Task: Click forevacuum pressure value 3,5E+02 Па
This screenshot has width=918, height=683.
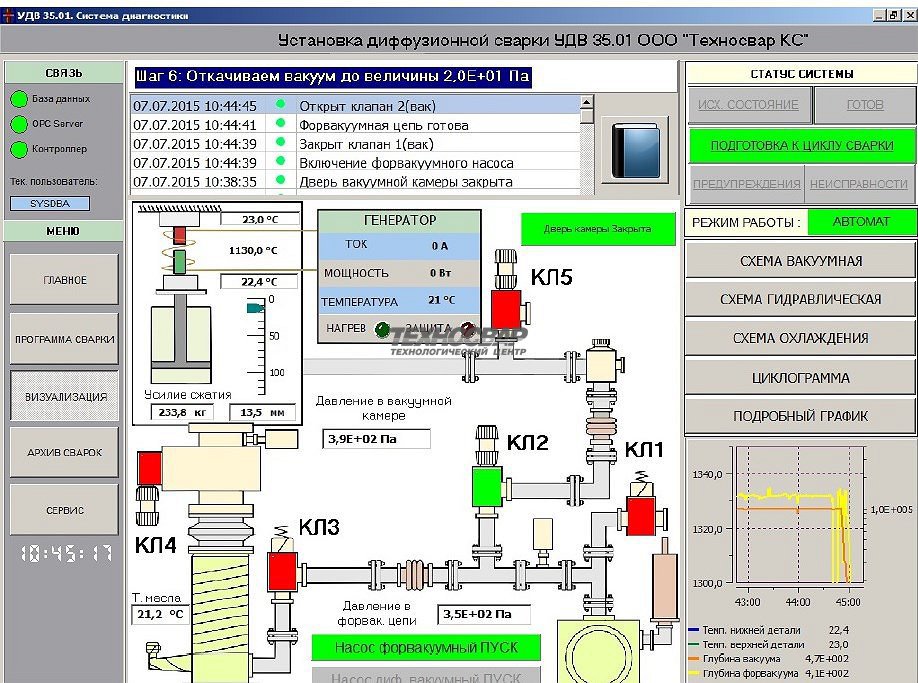Action: pyautogui.click(x=484, y=615)
